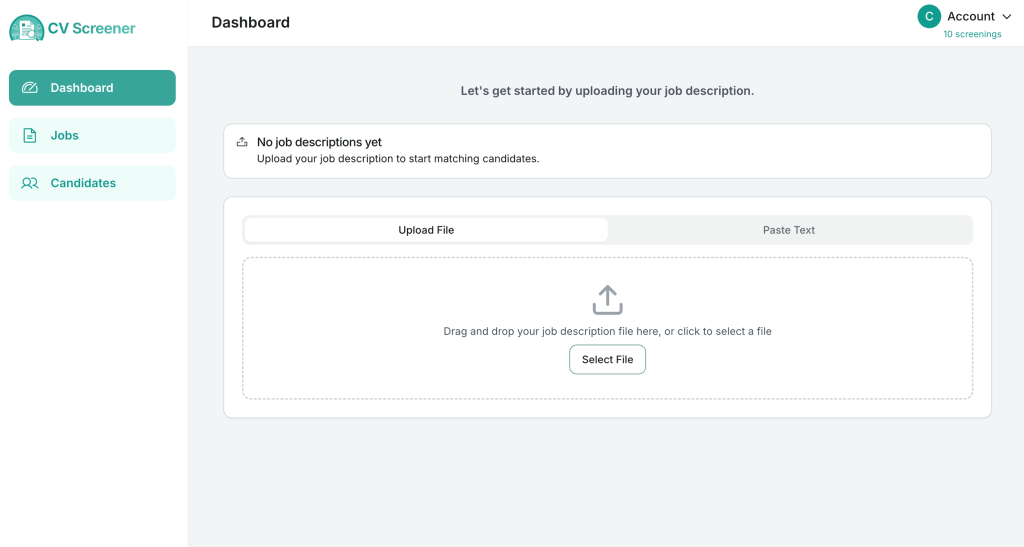Click the Dashboard gauge icon in sidebar
Screen dimensions: 1024x547
[x=30, y=88]
